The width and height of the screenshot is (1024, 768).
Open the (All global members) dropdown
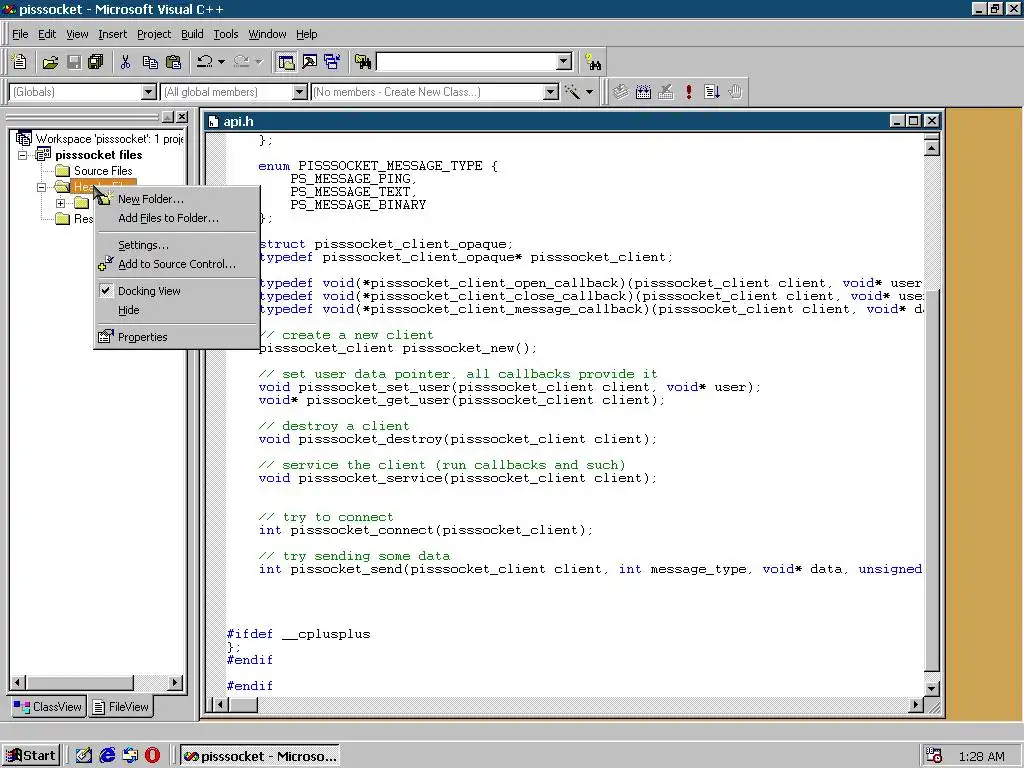pyautogui.click(x=300, y=92)
